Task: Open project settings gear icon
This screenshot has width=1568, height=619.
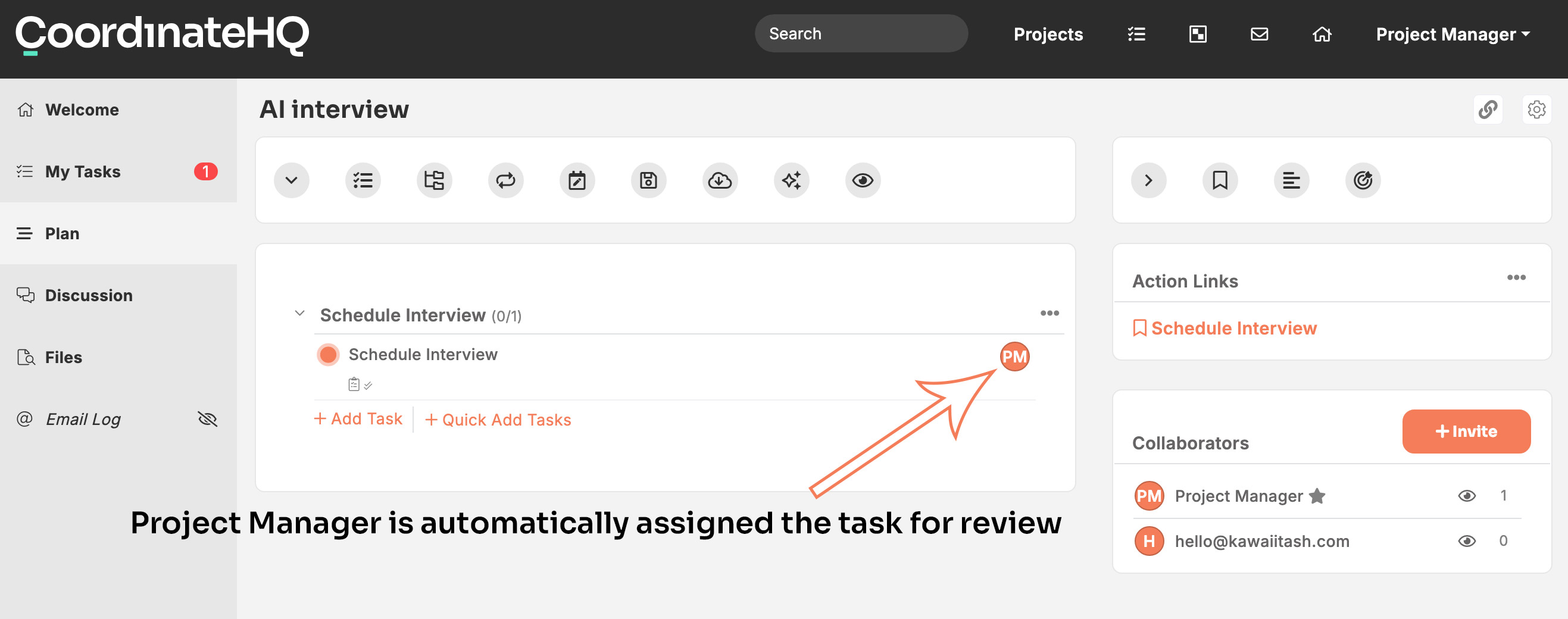Action: pyautogui.click(x=1536, y=110)
